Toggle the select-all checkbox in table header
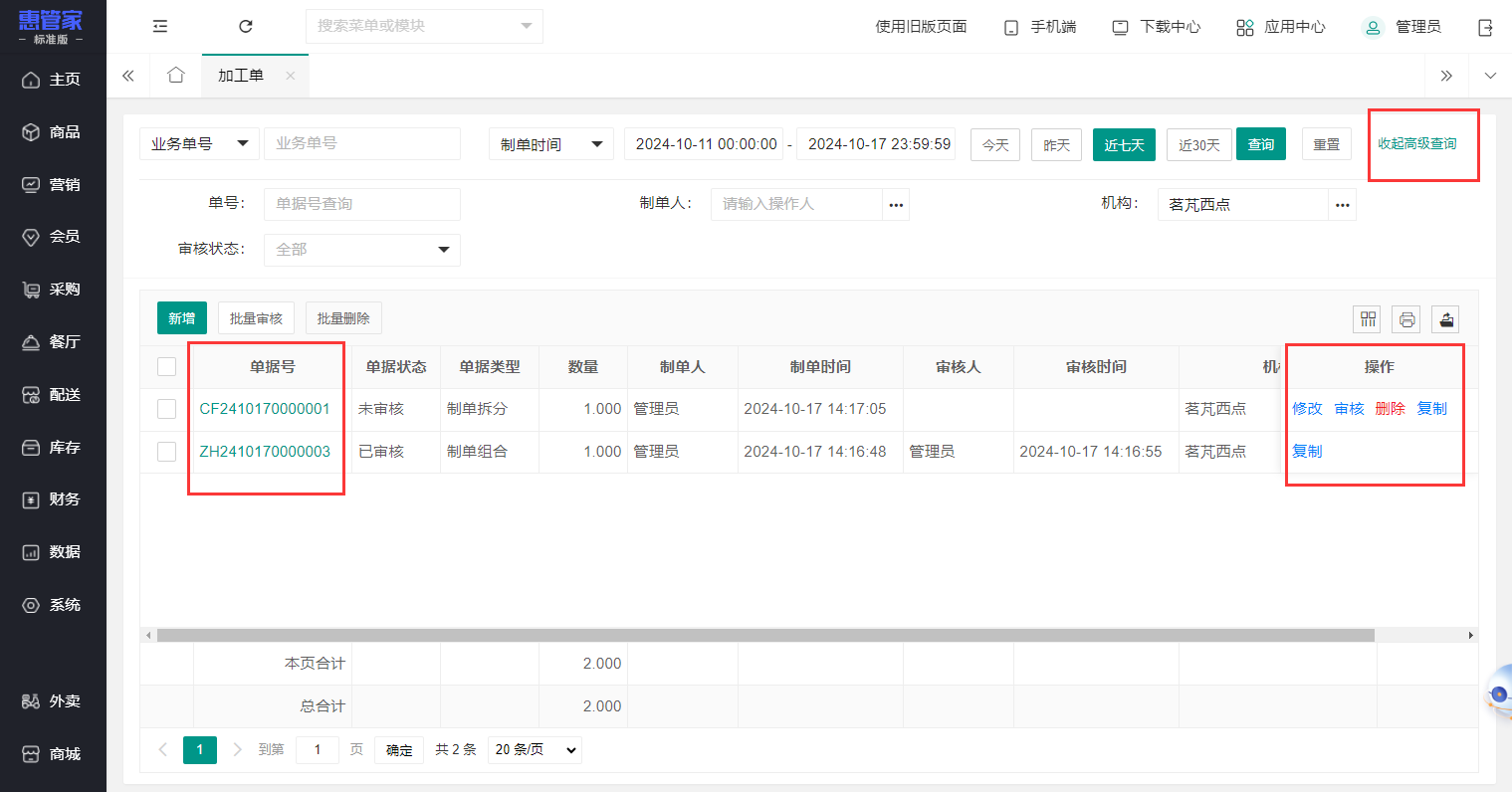This screenshot has height=792, width=1512. point(166,367)
